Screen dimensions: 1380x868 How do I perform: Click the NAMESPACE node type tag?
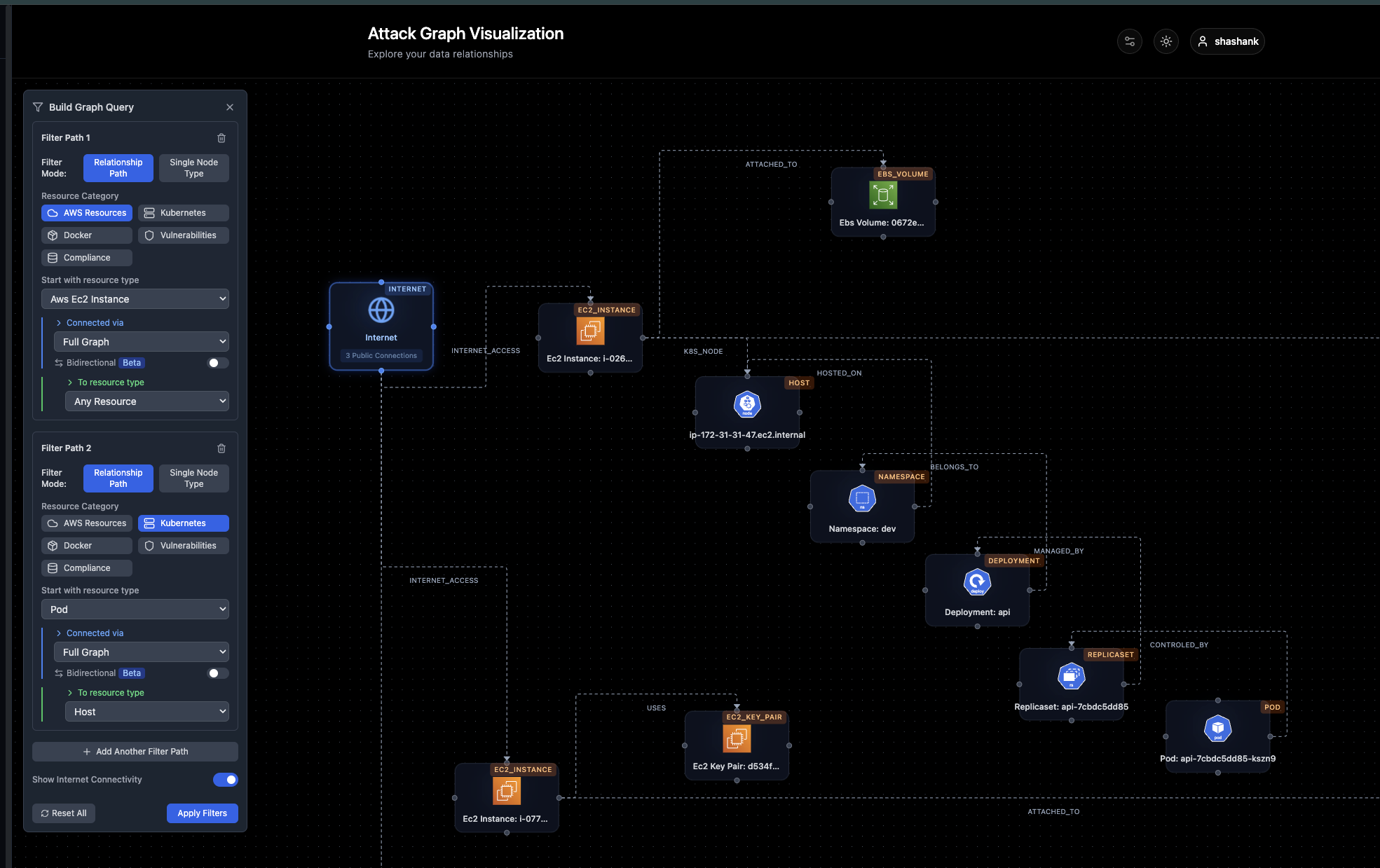[901, 477]
